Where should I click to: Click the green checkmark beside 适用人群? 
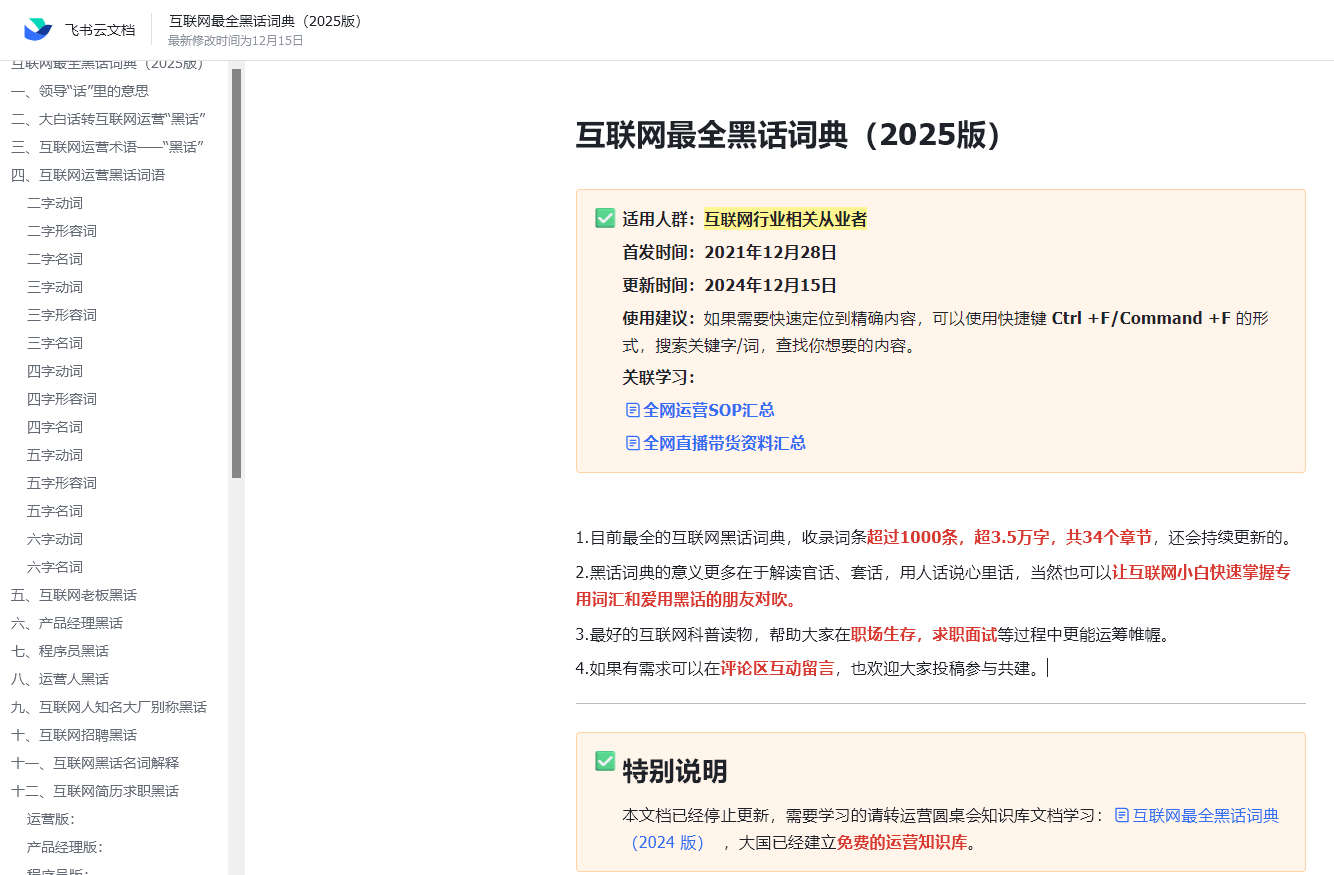point(605,218)
